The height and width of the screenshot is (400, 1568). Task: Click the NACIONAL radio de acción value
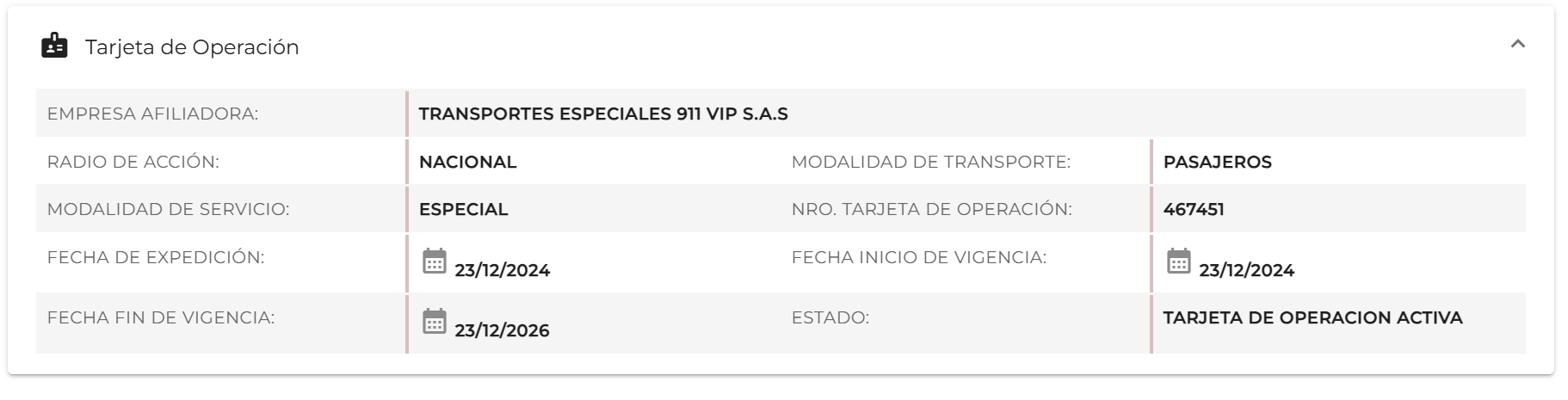click(x=467, y=162)
